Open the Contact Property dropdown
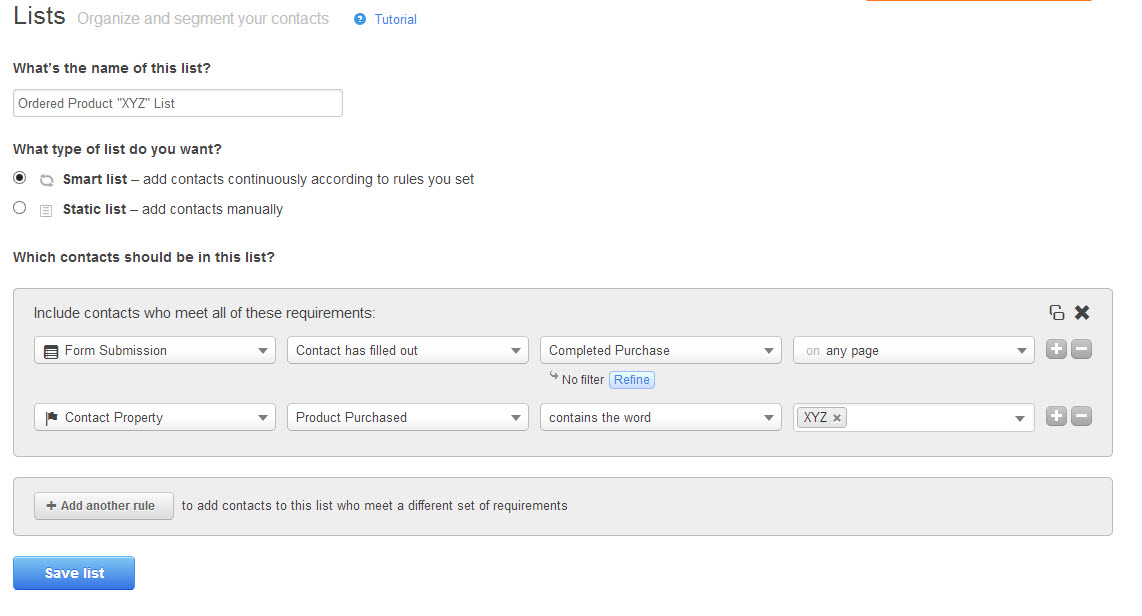 tap(155, 418)
